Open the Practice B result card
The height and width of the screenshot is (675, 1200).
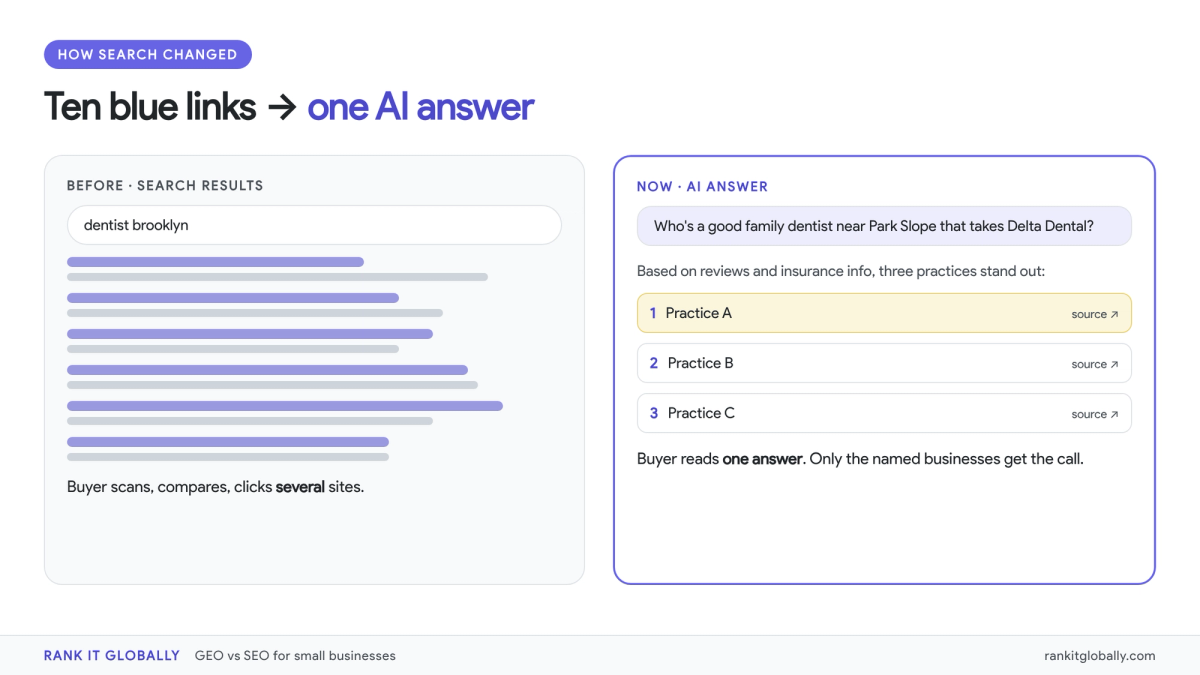pos(884,363)
